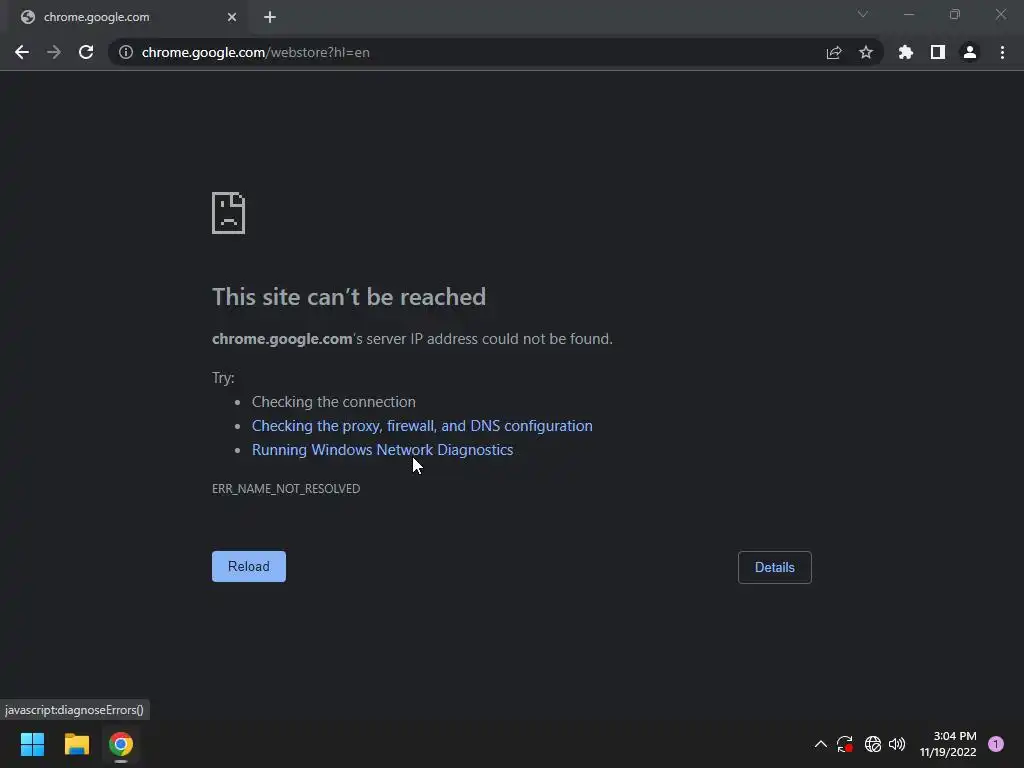Image resolution: width=1024 pixels, height=768 pixels.
Task: Open proxy, firewall, and DNS configuration link
Action: pyautogui.click(x=423, y=426)
